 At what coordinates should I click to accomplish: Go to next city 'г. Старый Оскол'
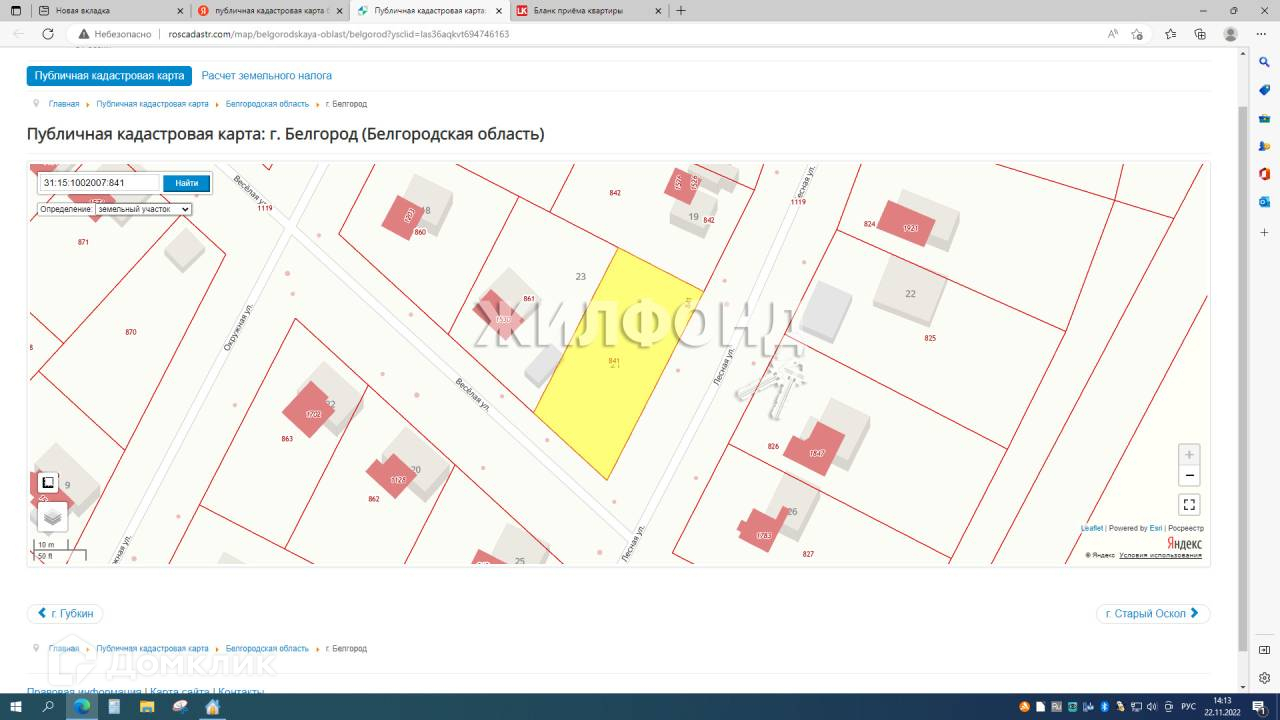[x=1153, y=613]
